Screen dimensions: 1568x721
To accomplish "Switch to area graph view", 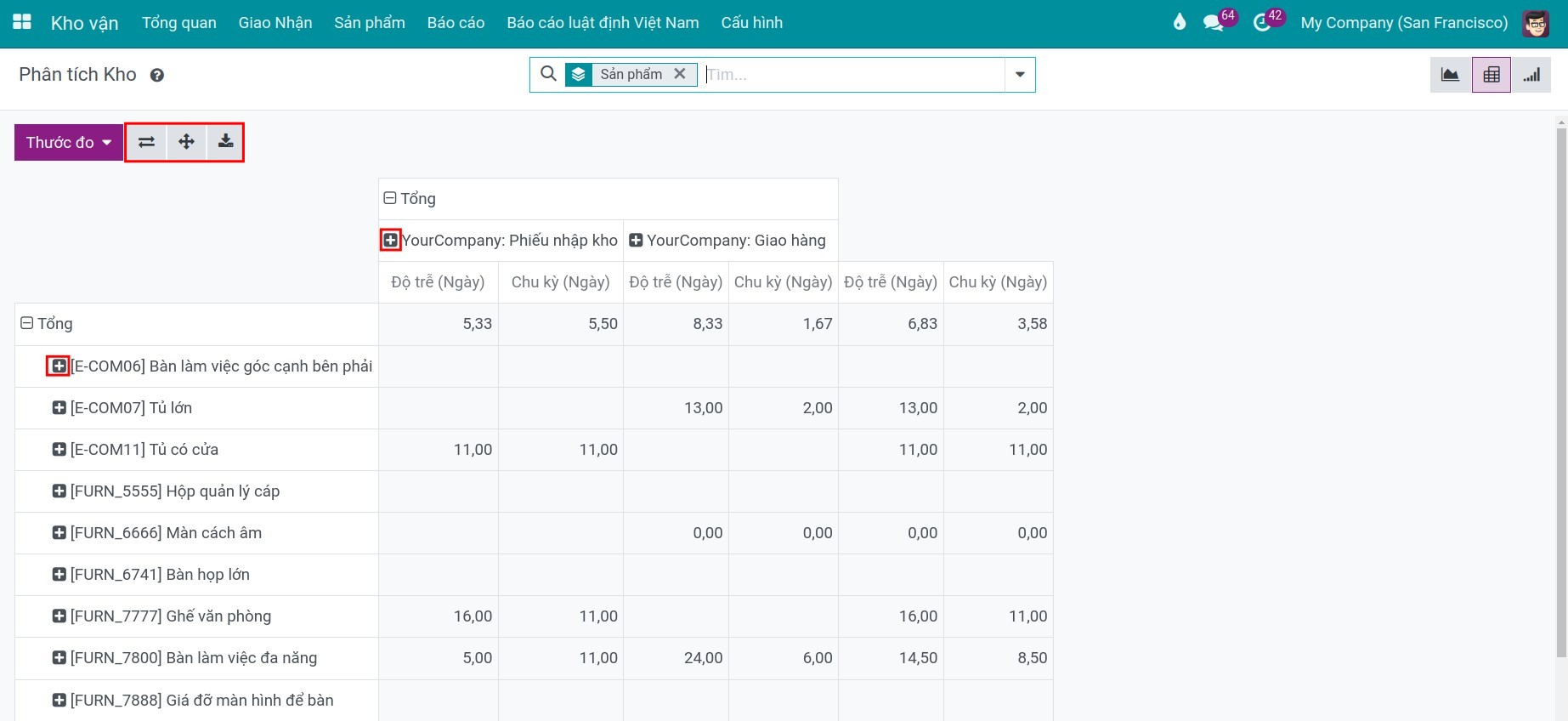I will click(x=1451, y=75).
